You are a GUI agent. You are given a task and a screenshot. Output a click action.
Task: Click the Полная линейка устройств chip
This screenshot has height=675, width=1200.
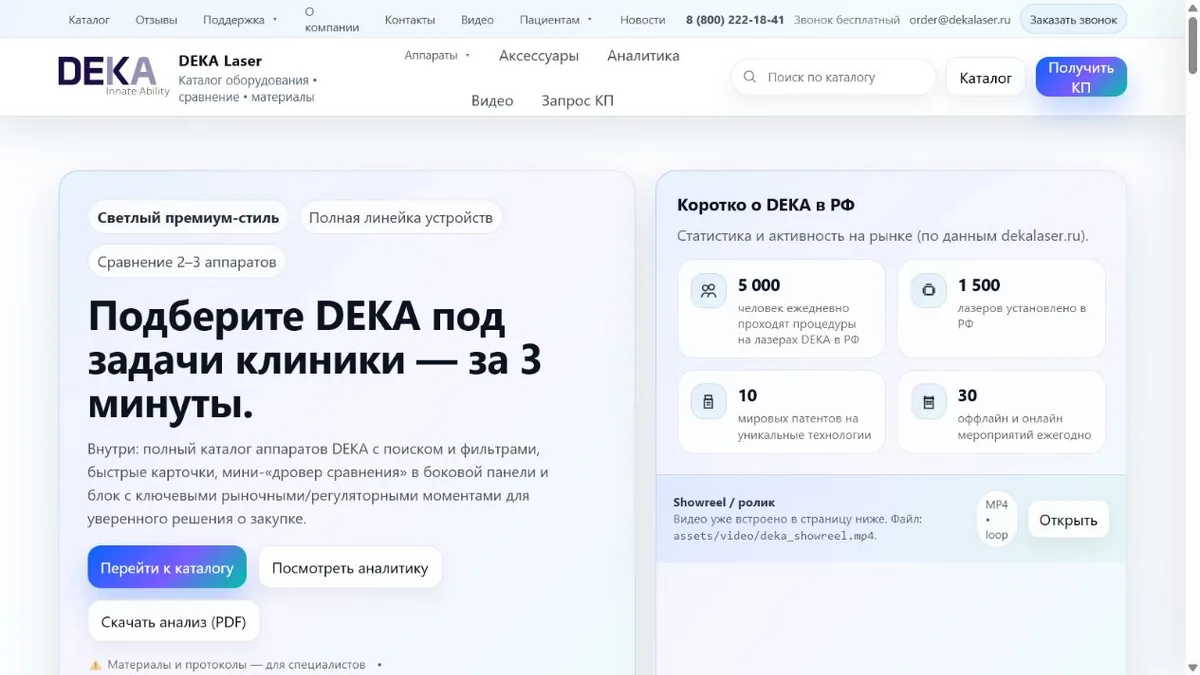click(401, 217)
